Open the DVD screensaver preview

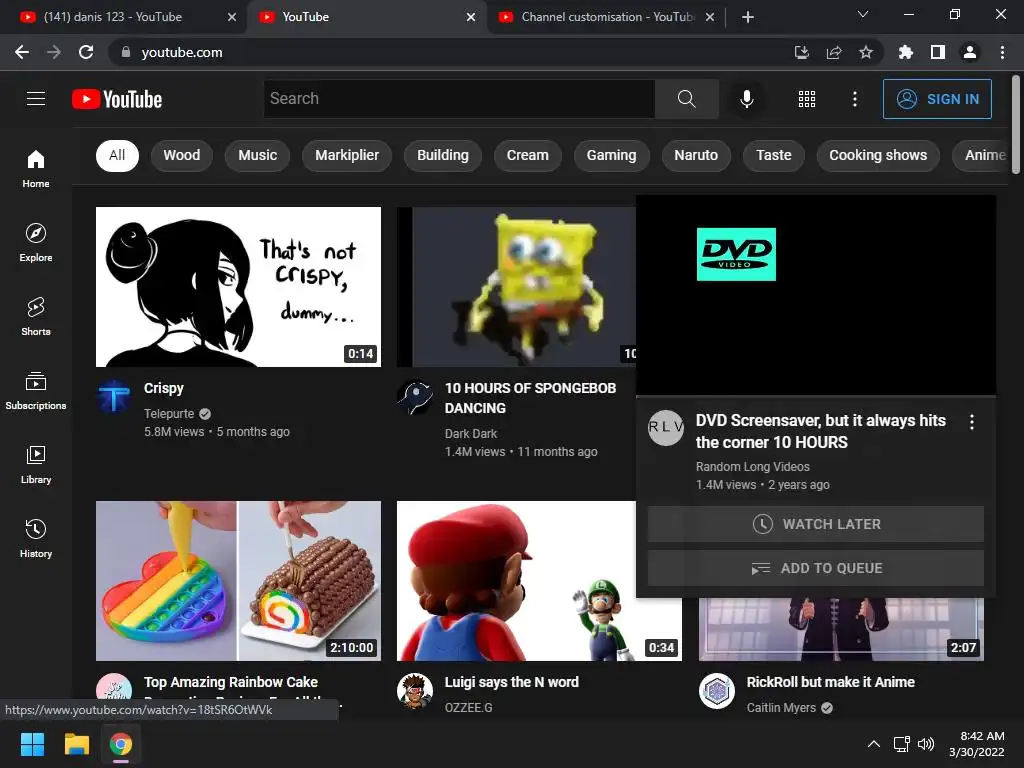(816, 295)
